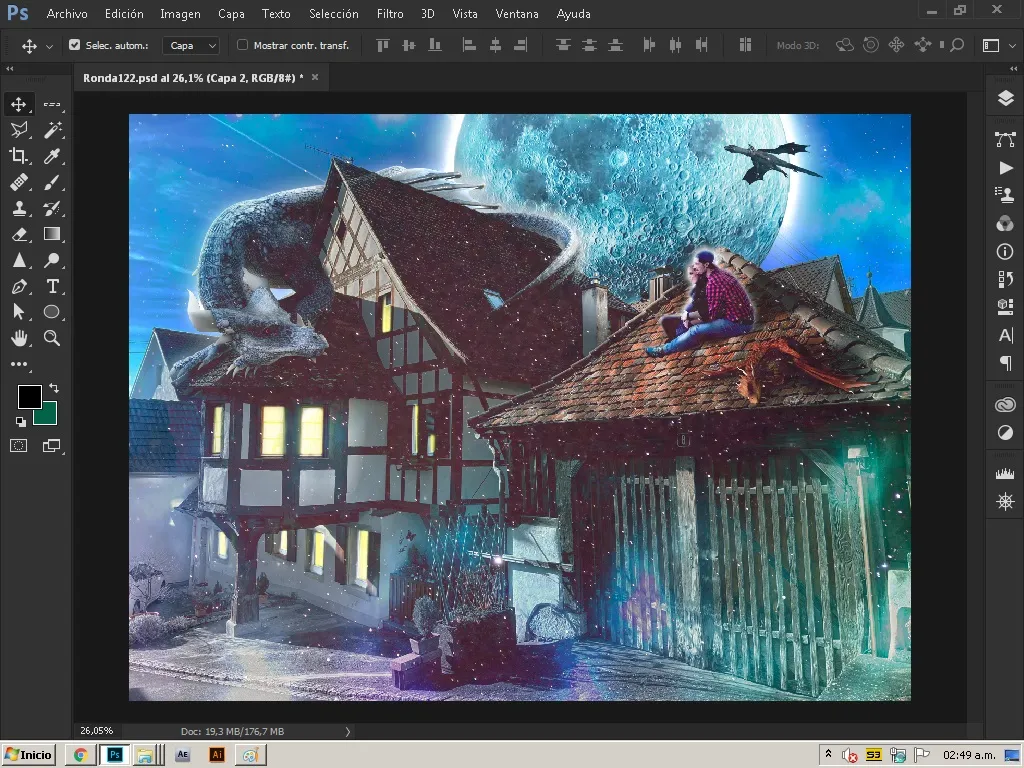Open the Capa auto-select dropdown
The image size is (1024, 768).
pos(191,45)
